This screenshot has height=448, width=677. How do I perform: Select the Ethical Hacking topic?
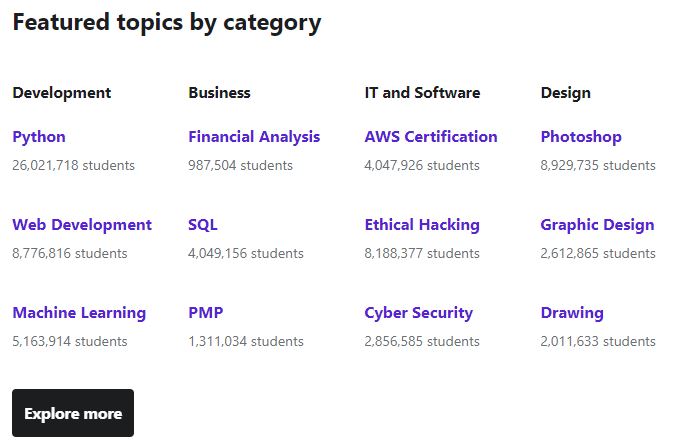(x=422, y=225)
